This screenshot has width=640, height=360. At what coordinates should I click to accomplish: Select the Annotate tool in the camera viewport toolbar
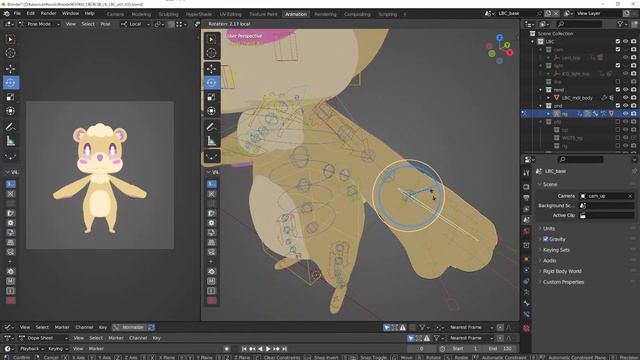click(11, 127)
